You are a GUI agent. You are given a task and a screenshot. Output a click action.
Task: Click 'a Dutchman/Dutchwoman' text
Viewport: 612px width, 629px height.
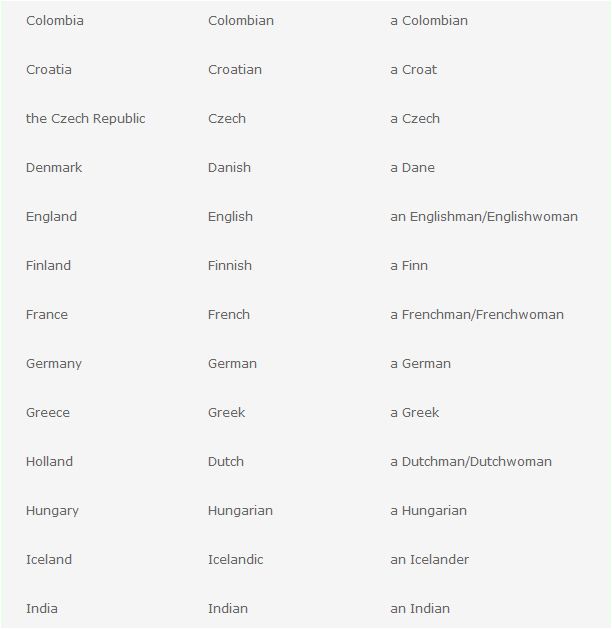click(471, 462)
